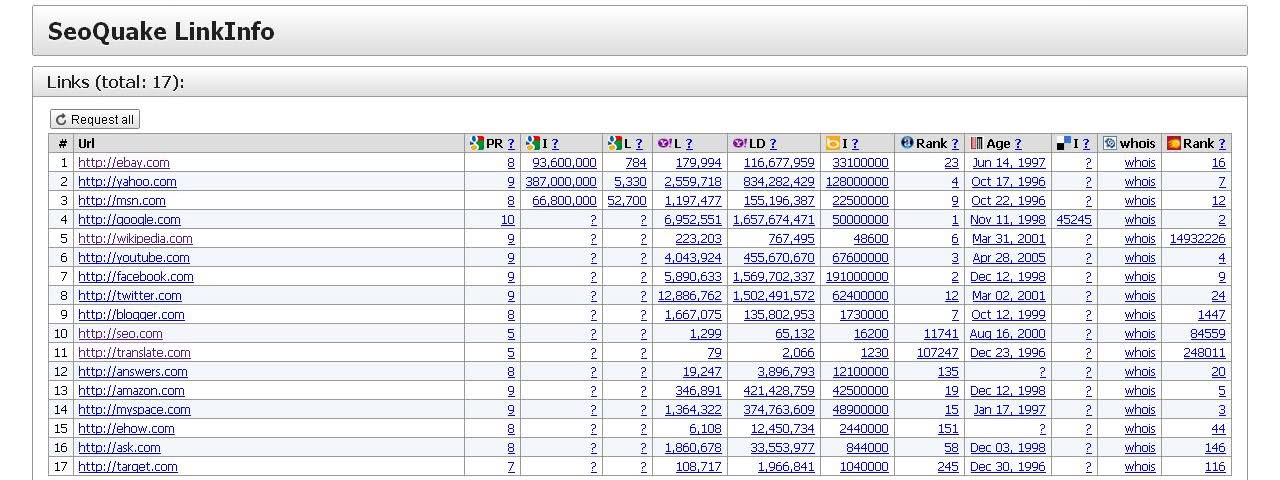Click whois link in the google.com row
This screenshot has height=480, width=1280.
(x=1140, y=220)
